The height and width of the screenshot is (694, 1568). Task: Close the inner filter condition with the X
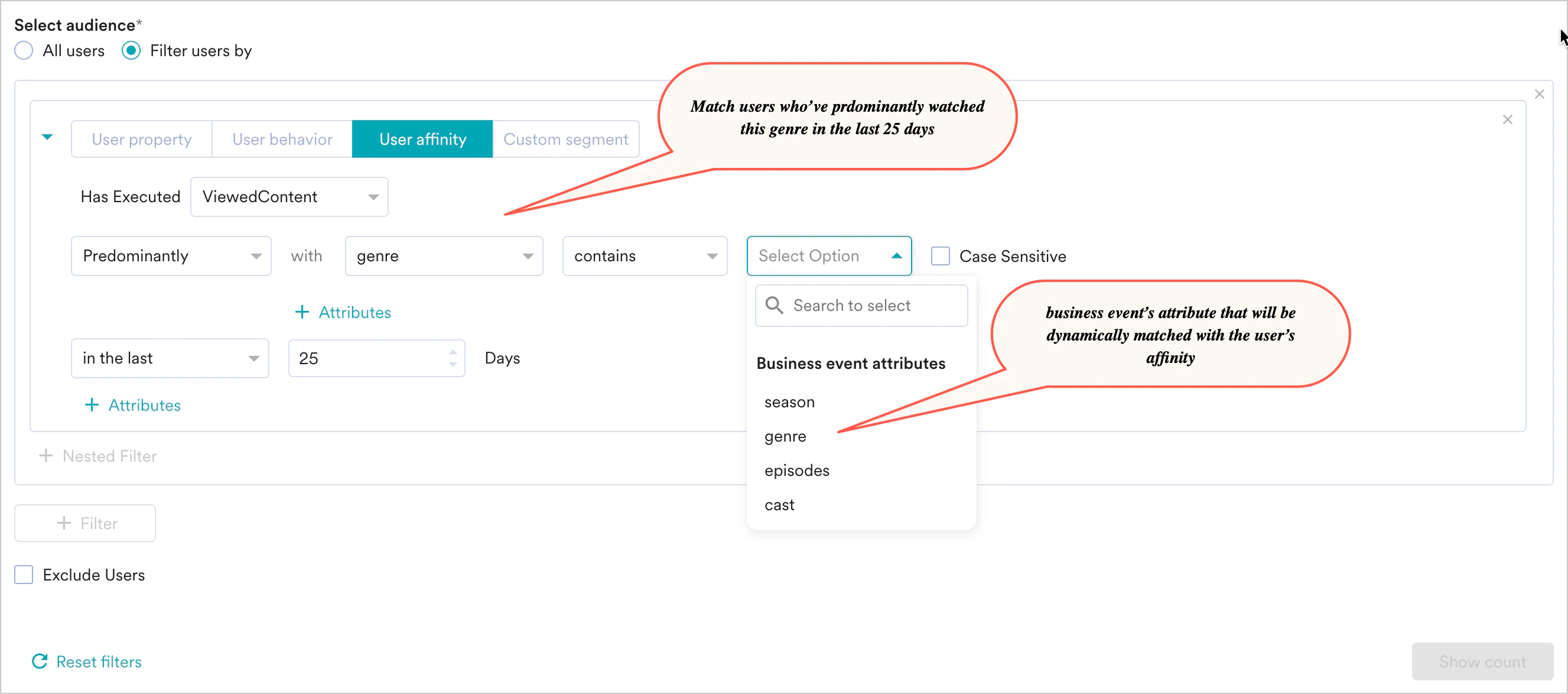coord(1508,119)
